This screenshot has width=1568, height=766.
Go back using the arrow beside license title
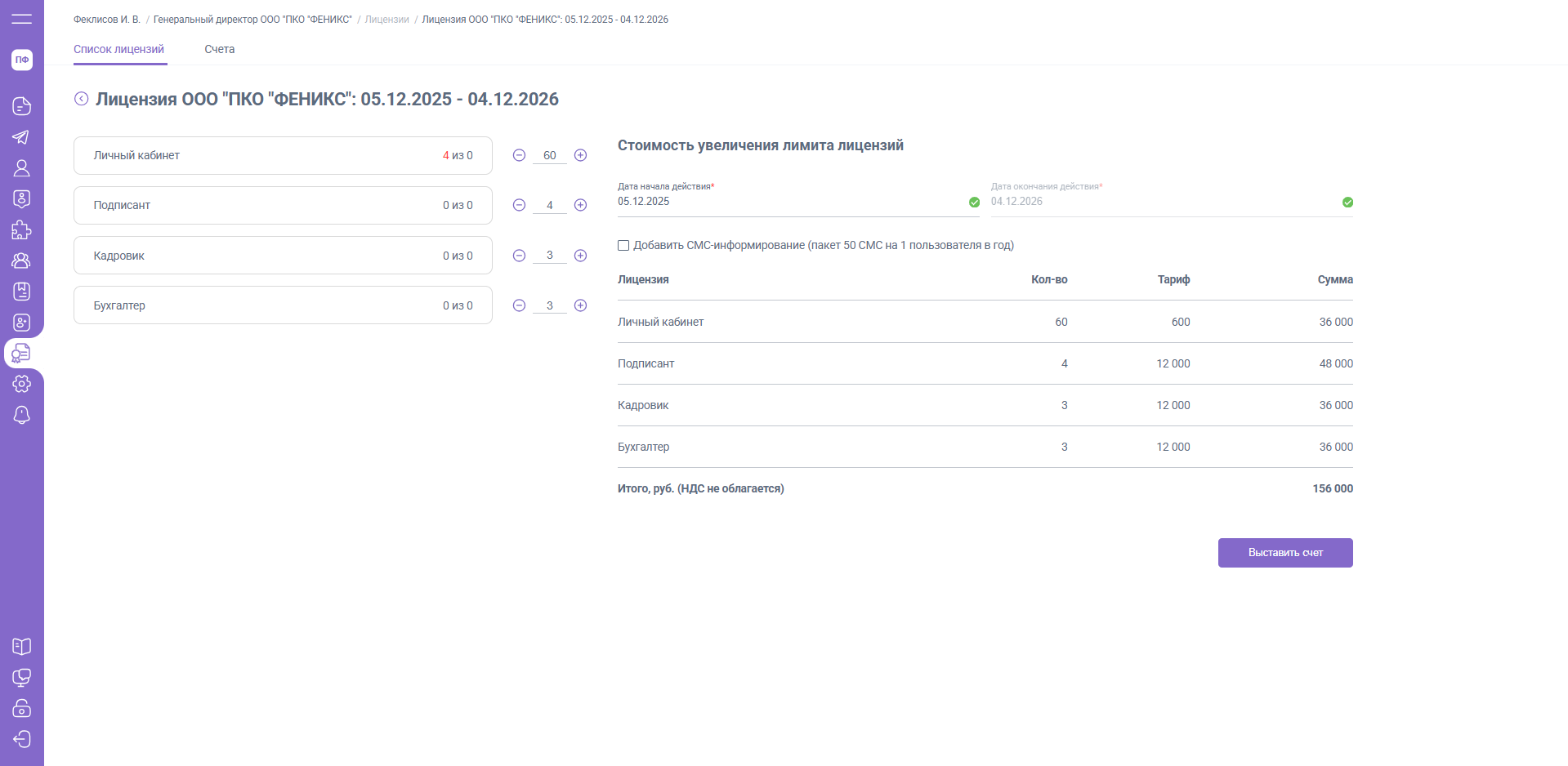pyautogui.click(x=82, y=99)
